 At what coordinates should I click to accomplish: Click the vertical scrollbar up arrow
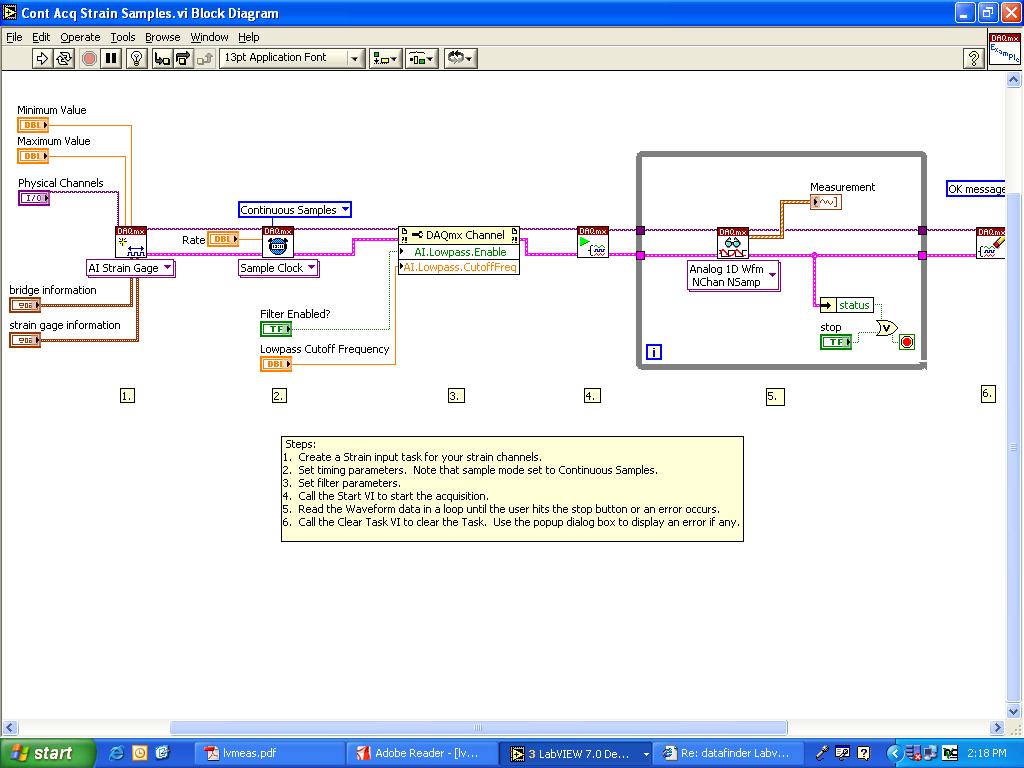pyautogui.click(x=1014, y=80)
